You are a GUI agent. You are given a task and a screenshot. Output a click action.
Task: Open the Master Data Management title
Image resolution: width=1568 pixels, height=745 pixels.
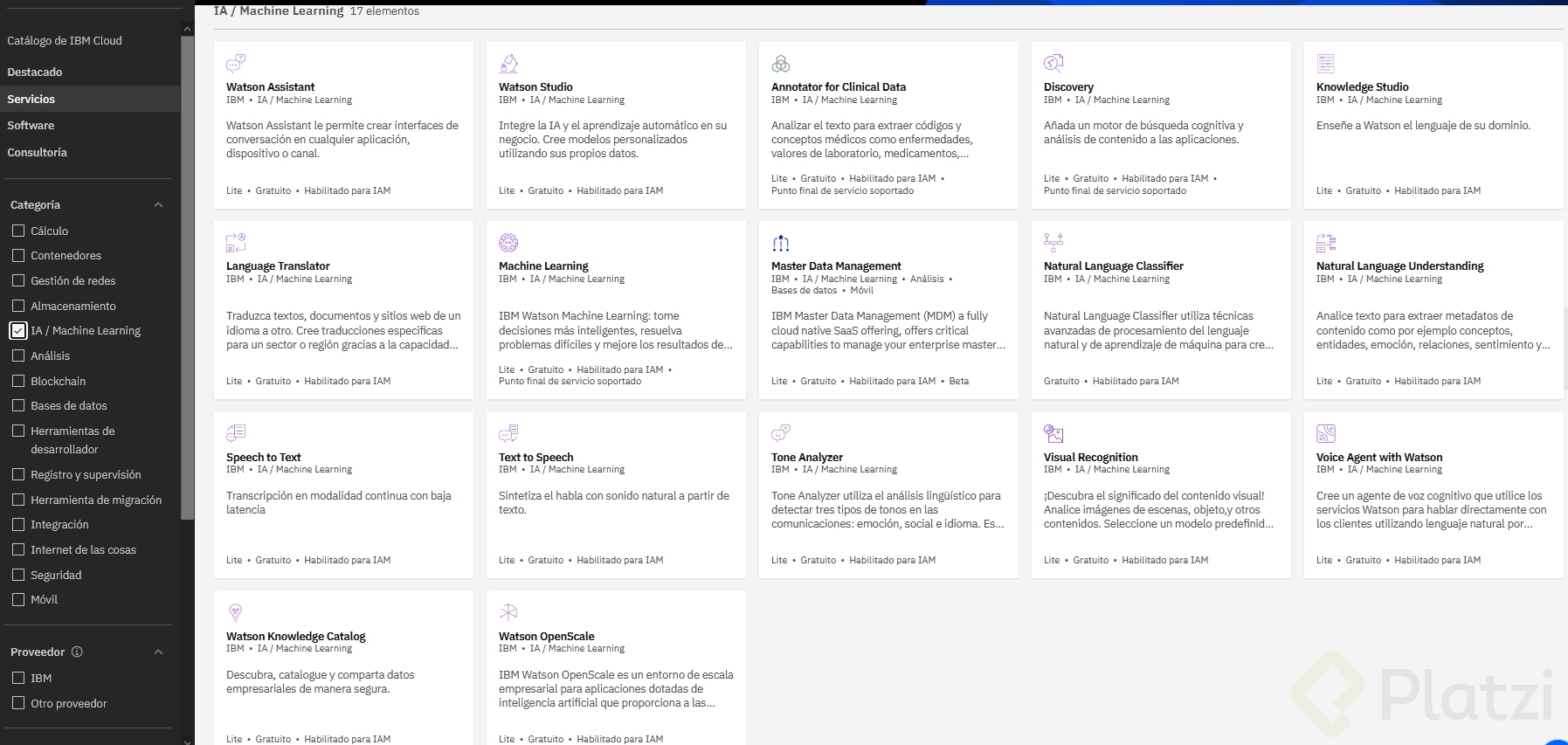(x=836, y=266)
